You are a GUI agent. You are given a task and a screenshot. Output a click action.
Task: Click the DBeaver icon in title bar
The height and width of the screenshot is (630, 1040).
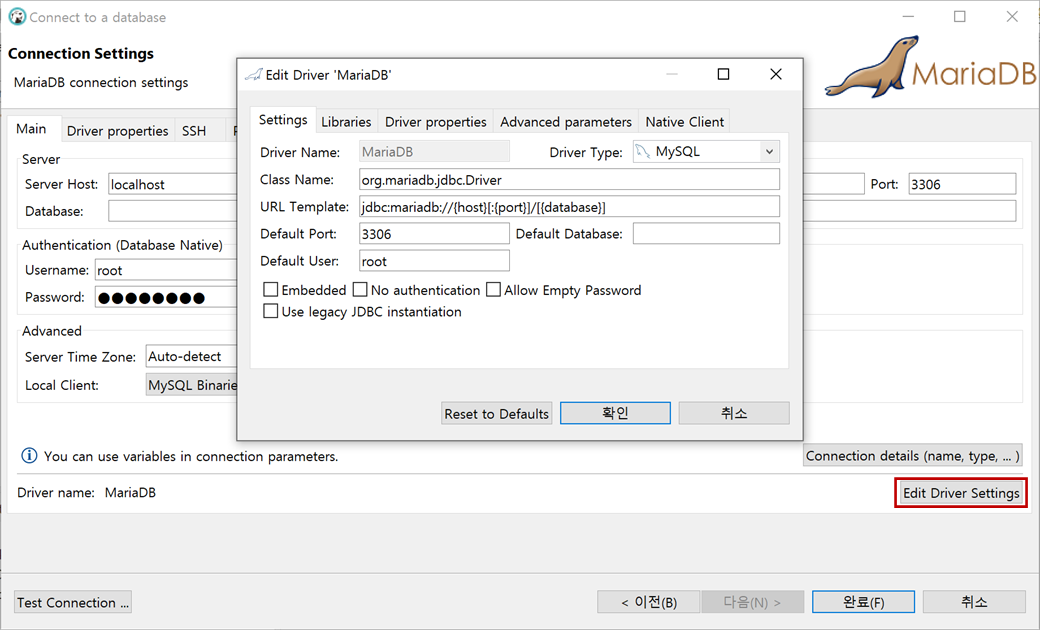tap(17, 17)
